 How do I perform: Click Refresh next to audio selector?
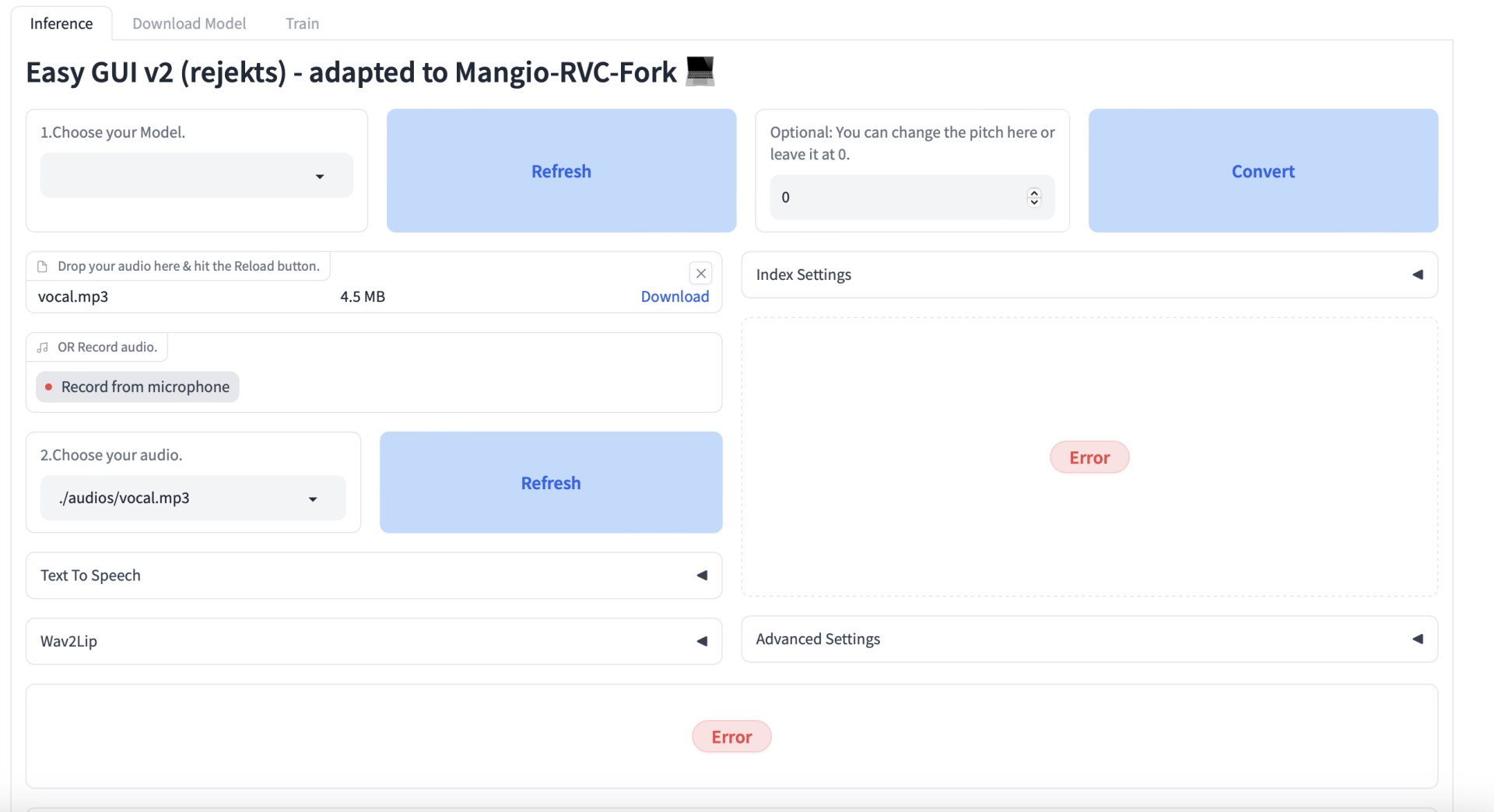tap(551, 483)
